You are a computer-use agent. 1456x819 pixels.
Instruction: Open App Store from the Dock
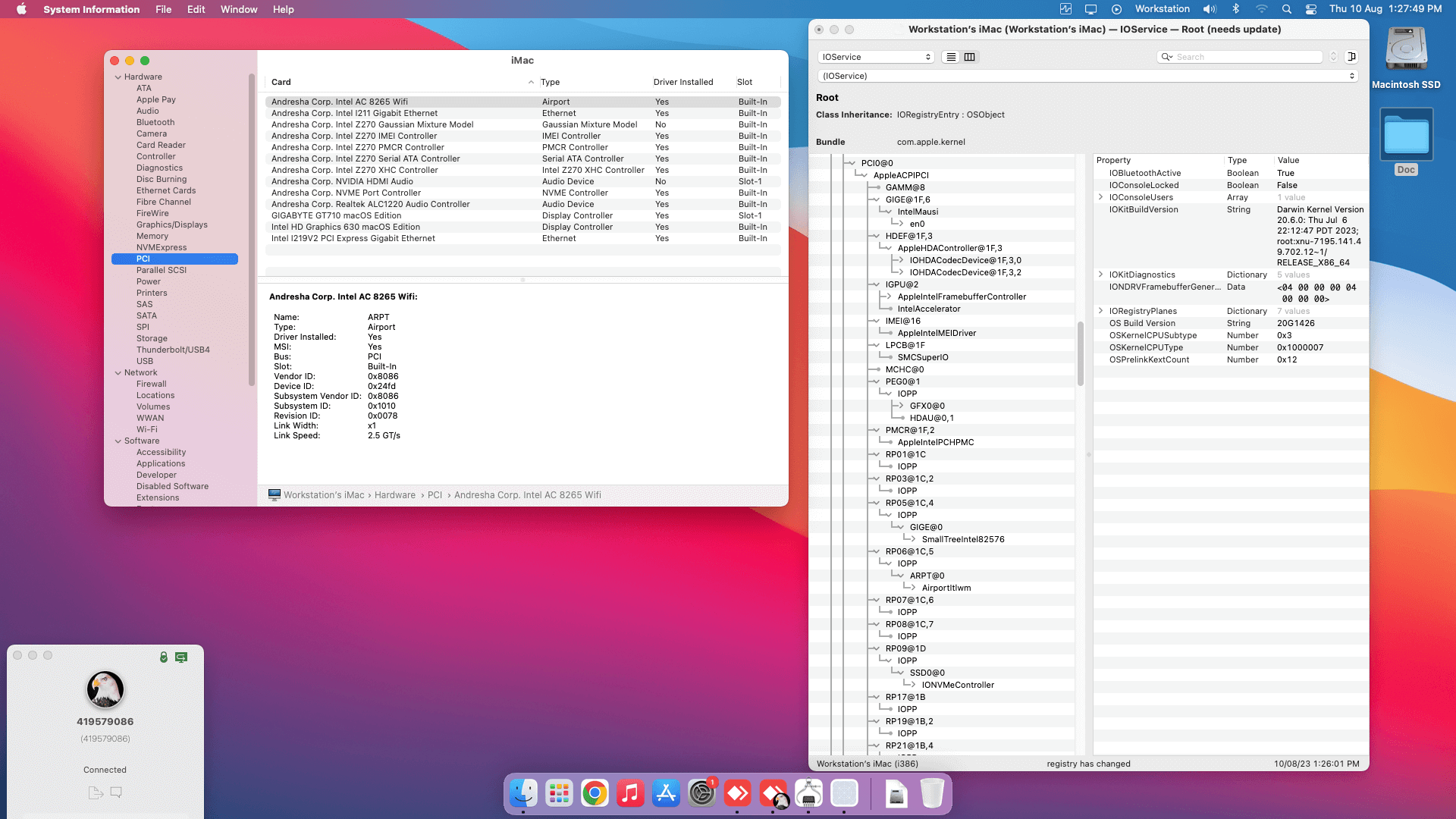(666, 793)
